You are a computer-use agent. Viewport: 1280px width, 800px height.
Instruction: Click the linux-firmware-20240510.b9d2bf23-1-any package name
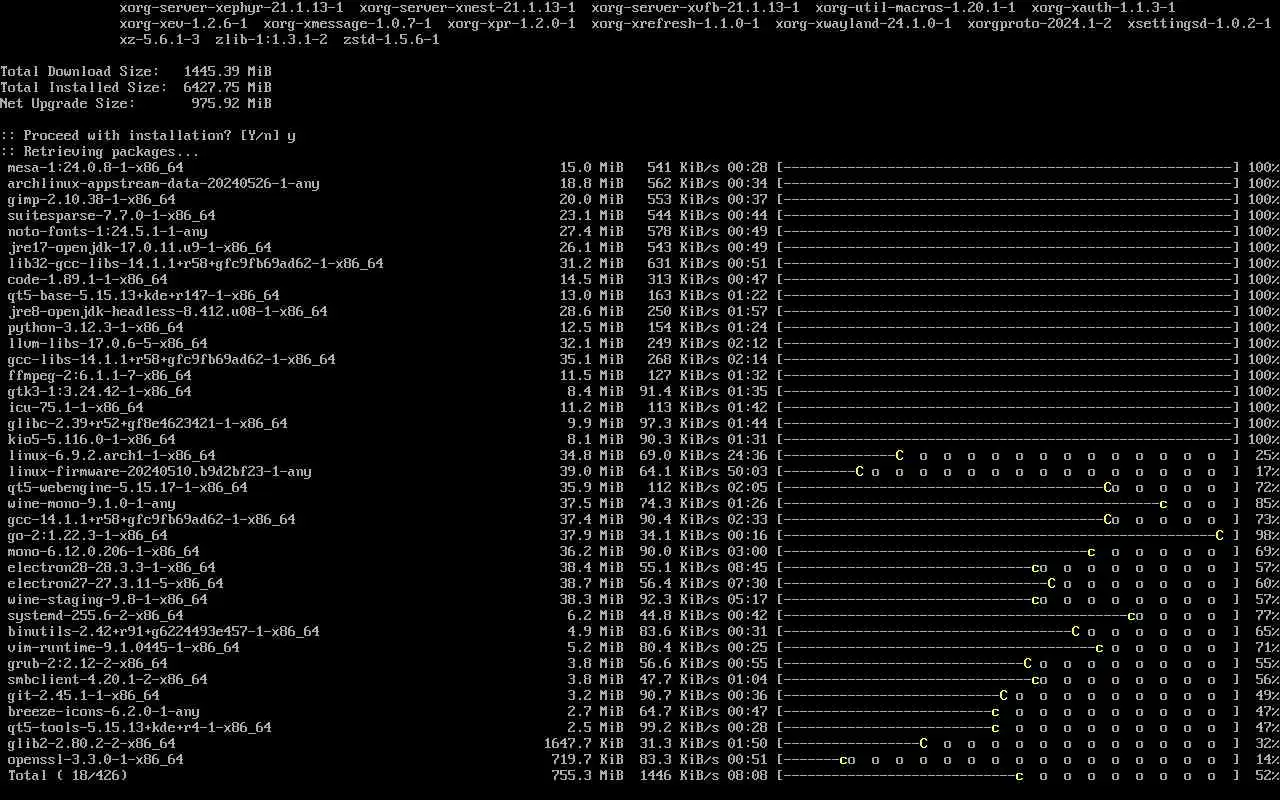pyautogui.click(x=159, y=472)
